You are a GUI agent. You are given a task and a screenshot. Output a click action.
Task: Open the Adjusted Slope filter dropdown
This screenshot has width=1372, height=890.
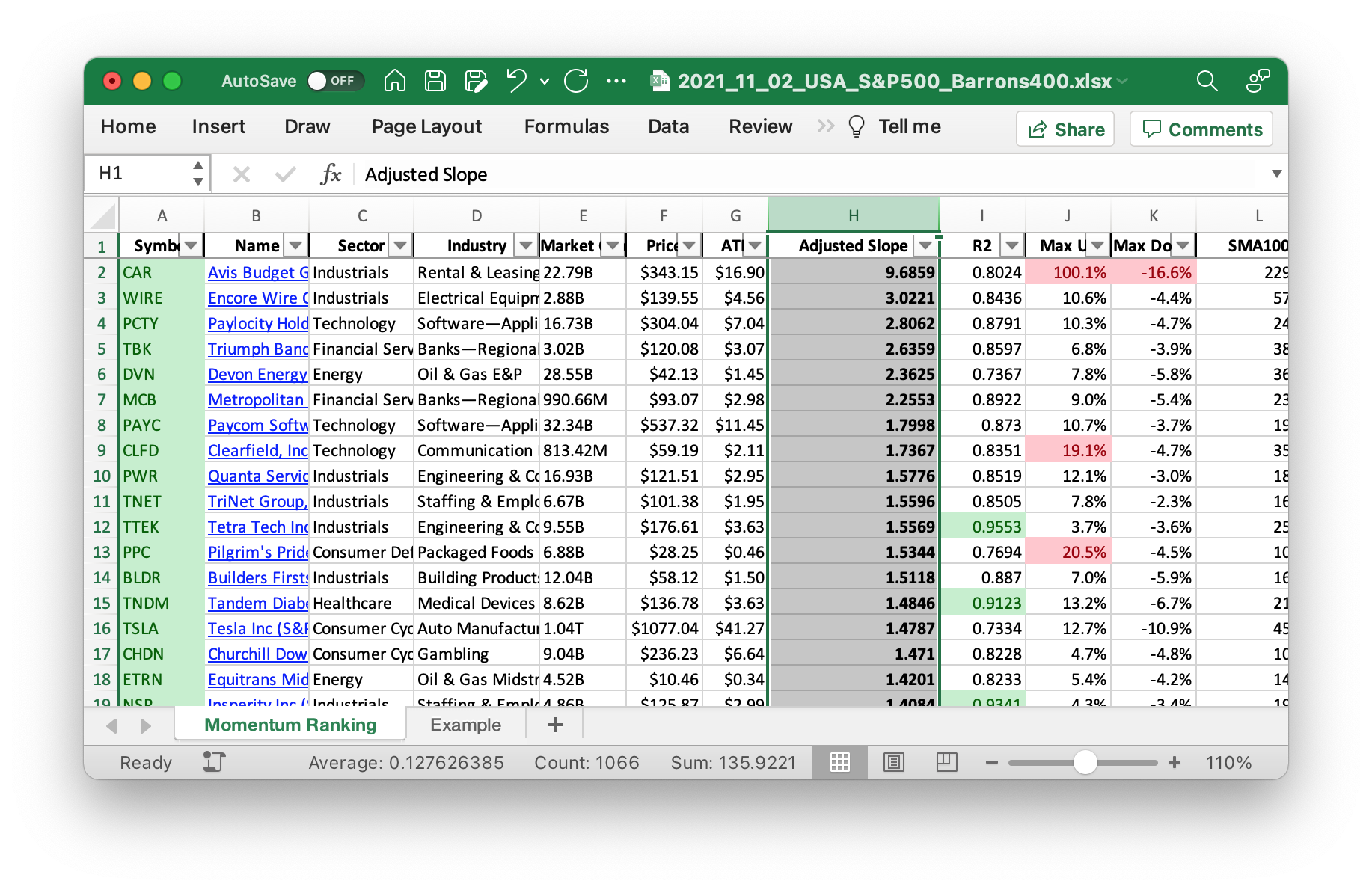[x=925, y=245]
